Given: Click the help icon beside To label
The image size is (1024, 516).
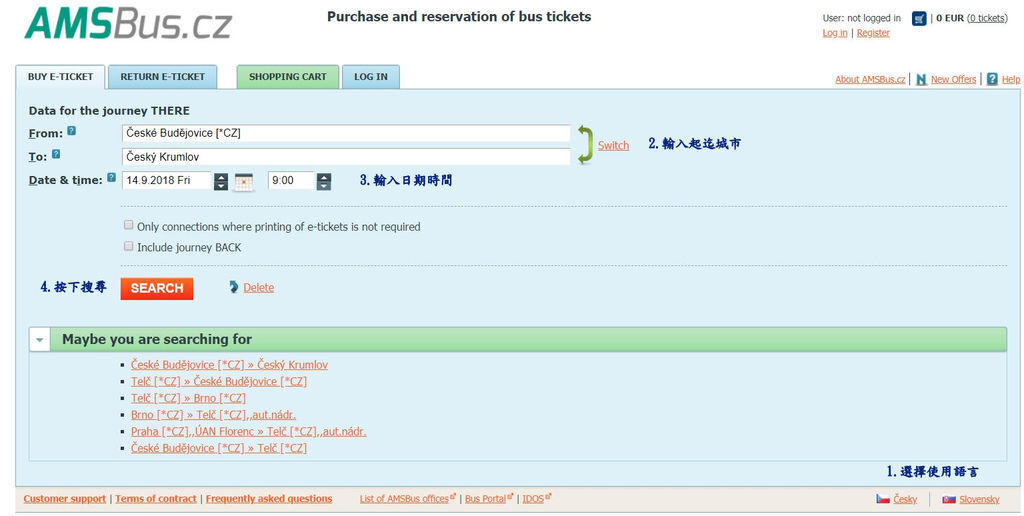Looking at the screenshot, I should 56,154.
